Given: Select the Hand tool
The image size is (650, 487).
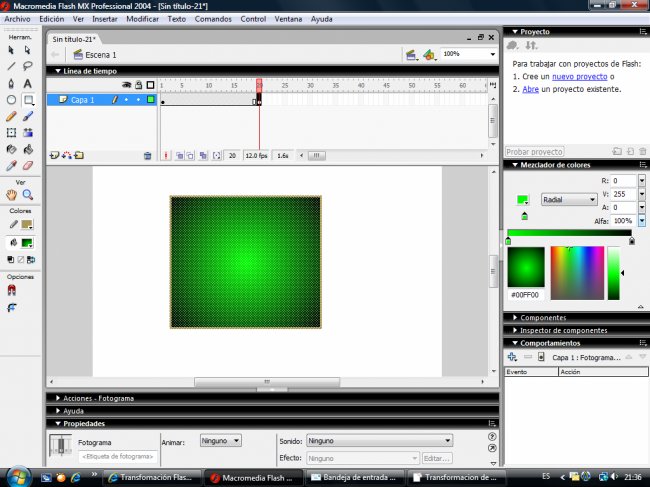Looking at the screenshot, I should tap(11, 195).
